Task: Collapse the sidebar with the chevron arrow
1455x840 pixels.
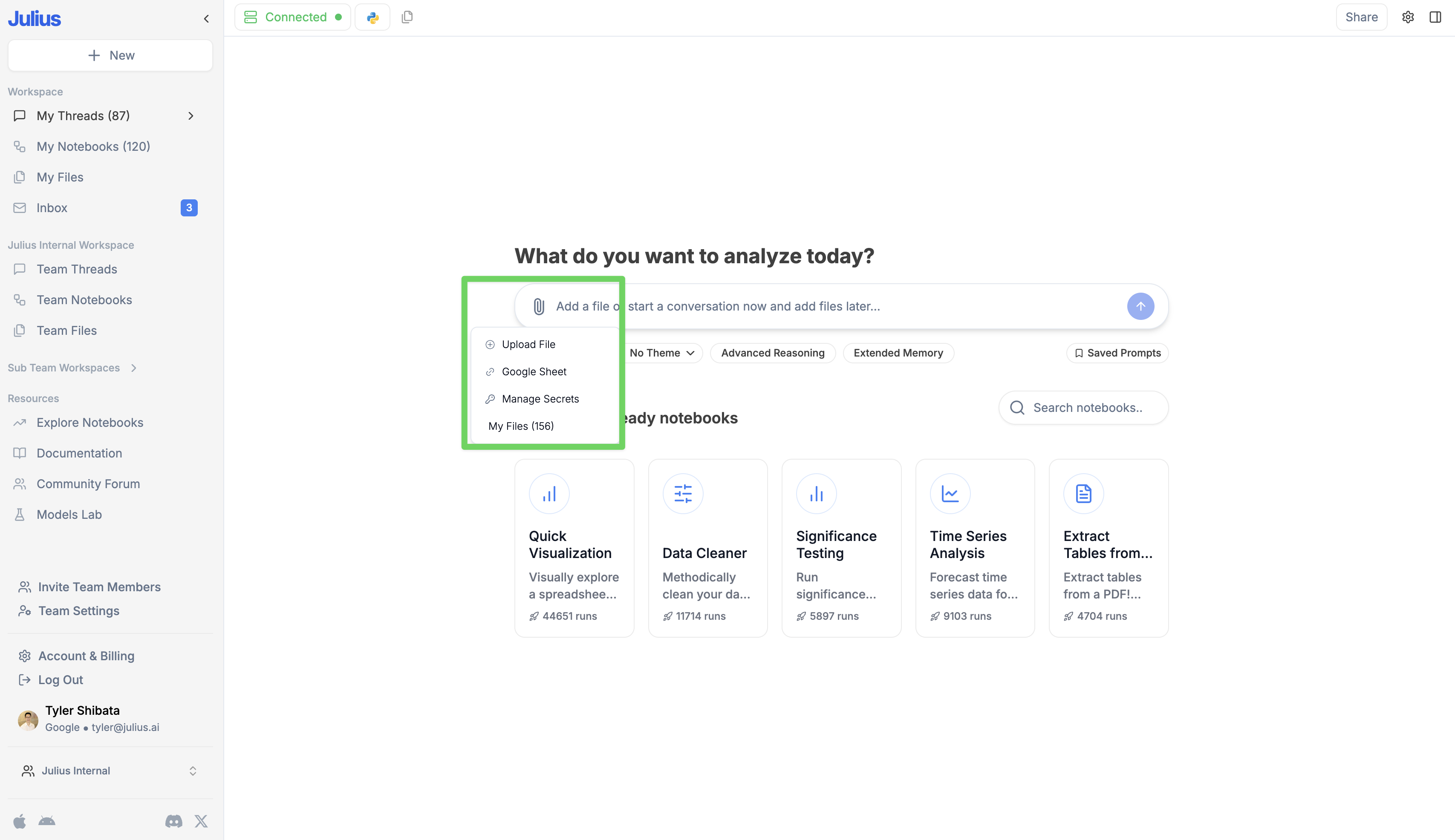Action: coord(206,18)
